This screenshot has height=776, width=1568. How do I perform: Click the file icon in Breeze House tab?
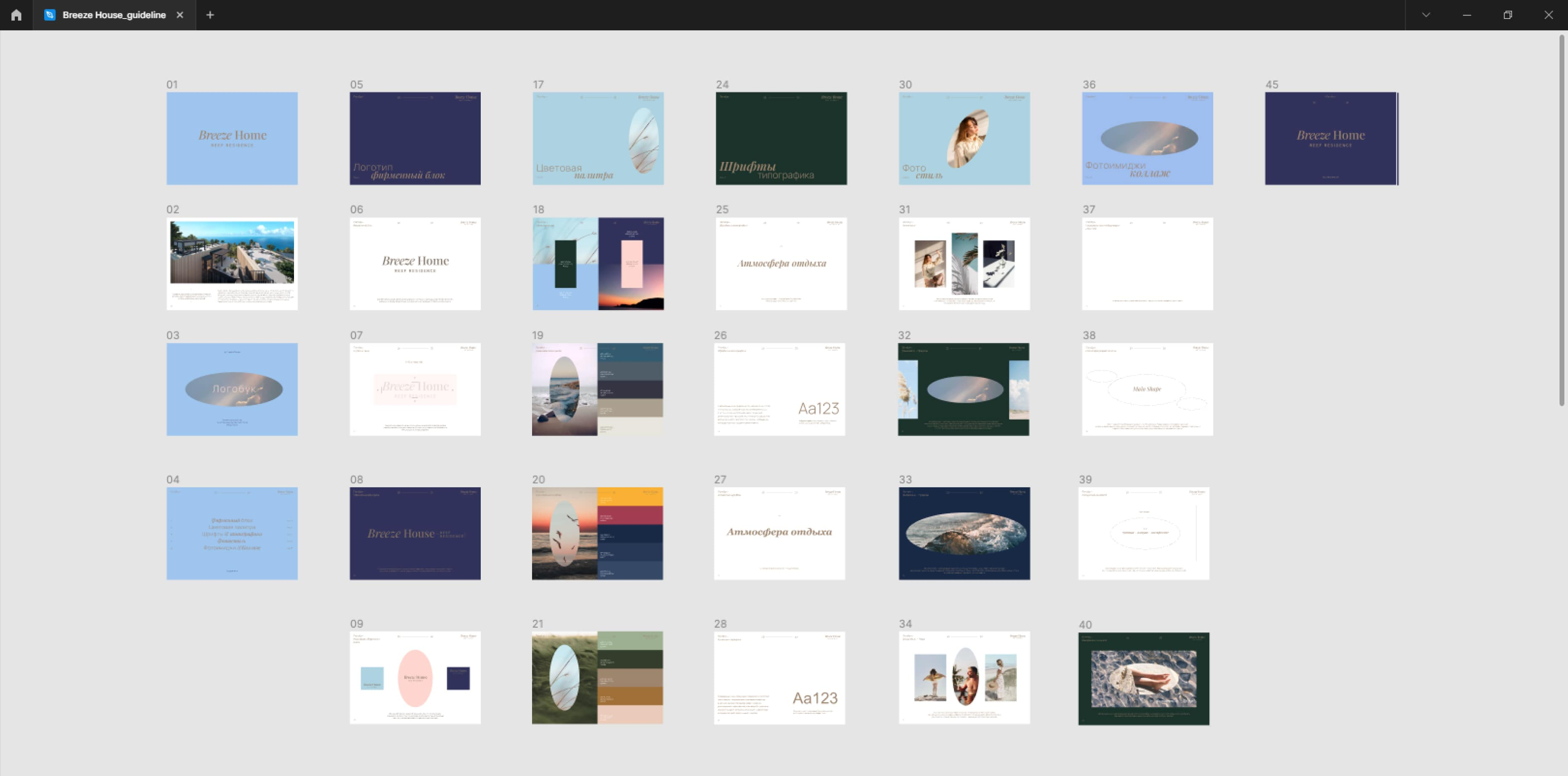[x=50, y=15]
